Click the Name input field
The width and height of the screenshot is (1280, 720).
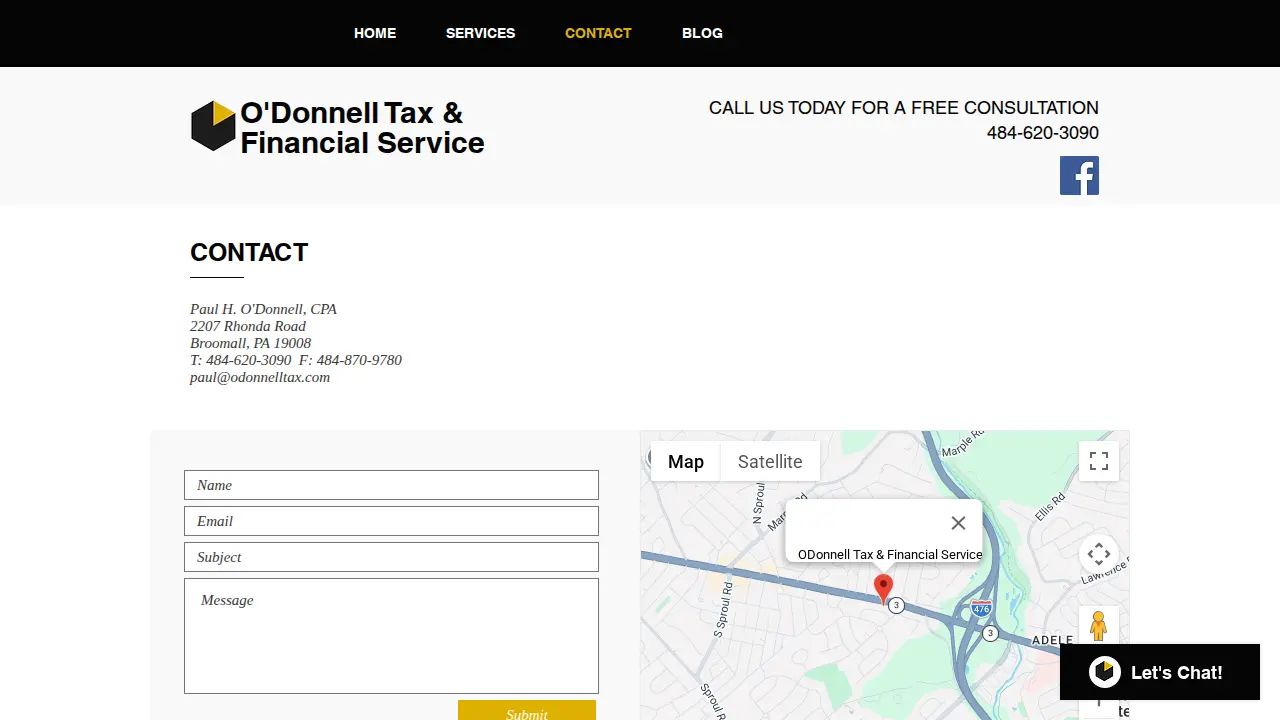click(x=391, y=485)
